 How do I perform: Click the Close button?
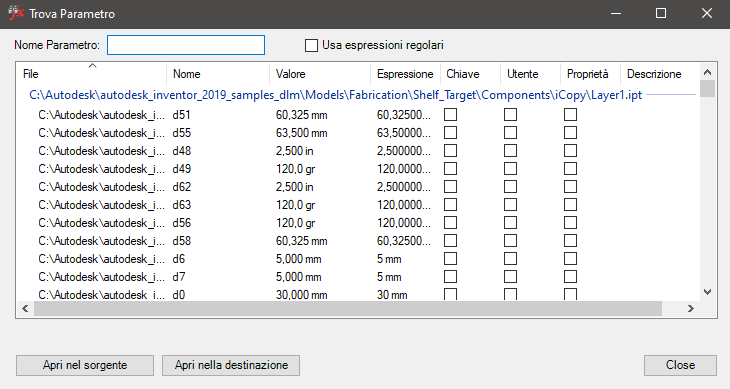pos(680,365)
